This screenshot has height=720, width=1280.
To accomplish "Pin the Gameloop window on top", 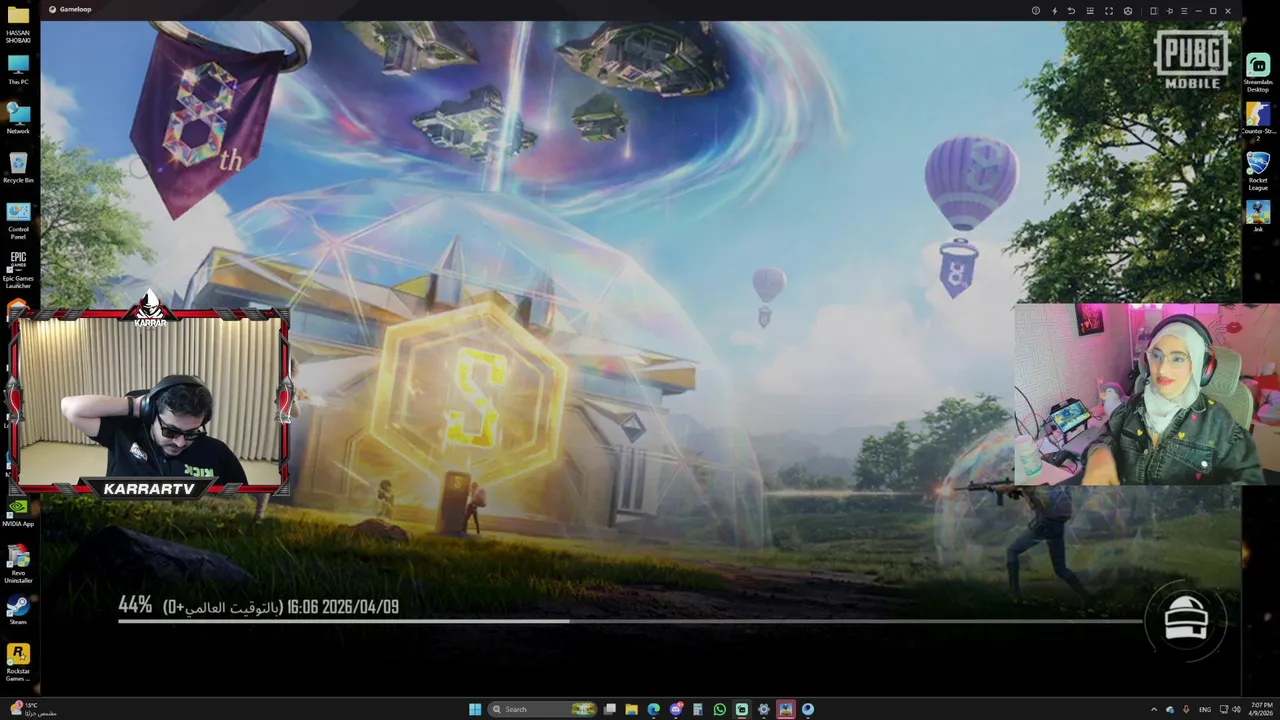I will (x=1170, y=11).
